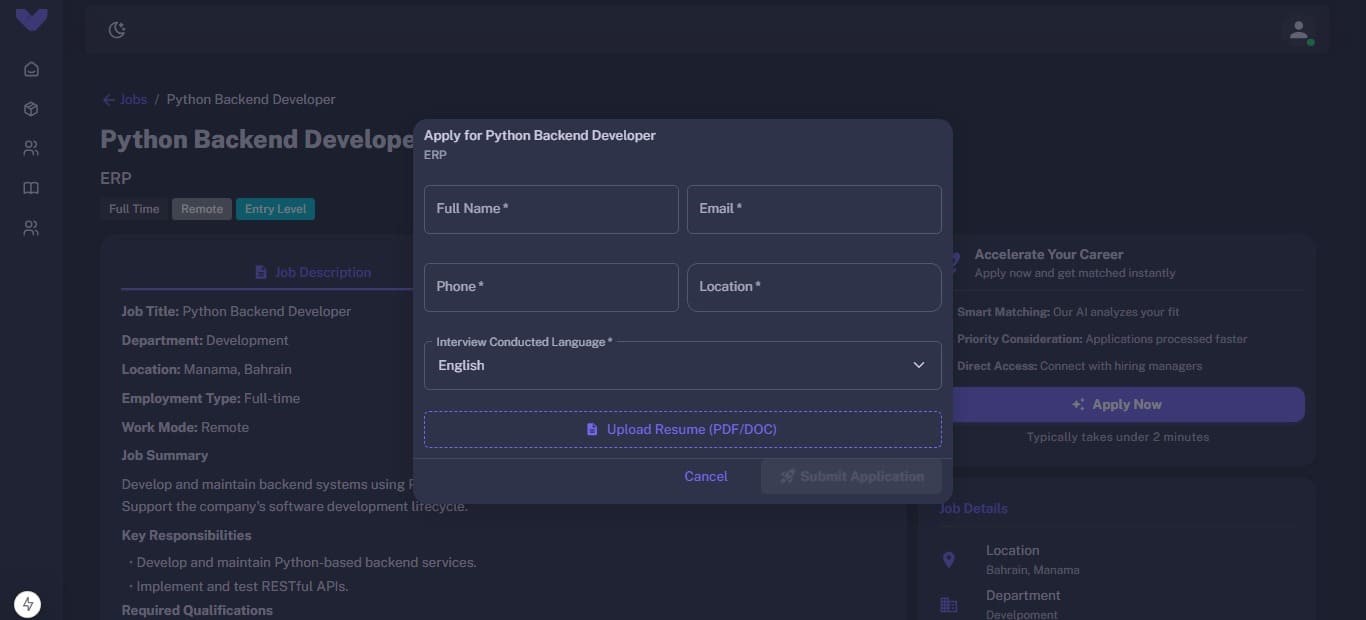Expand the Interview Conducted Language dropdown
The image size is (1366, 620).
(670, 366)
